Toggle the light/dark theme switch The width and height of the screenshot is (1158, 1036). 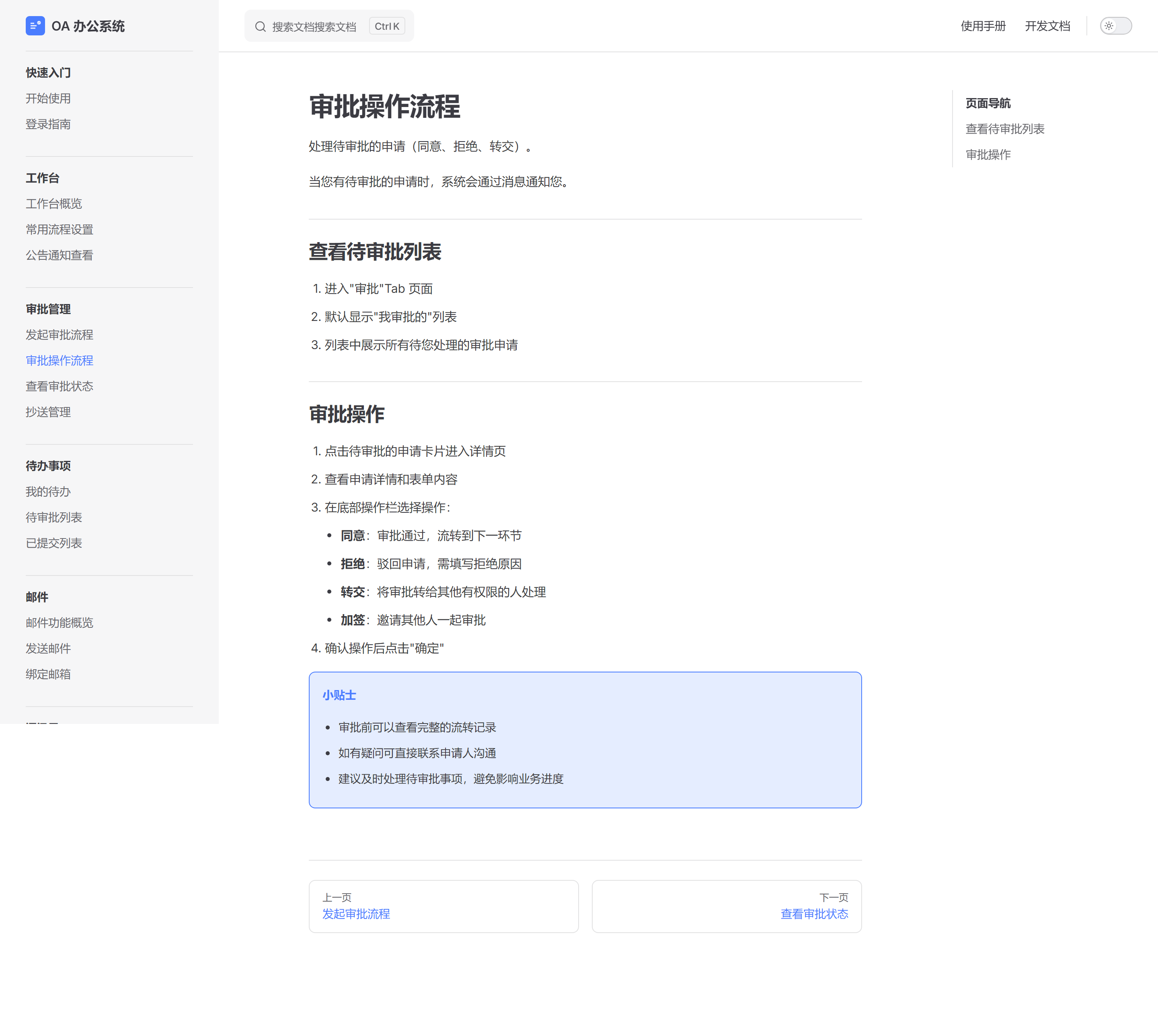1115,26
